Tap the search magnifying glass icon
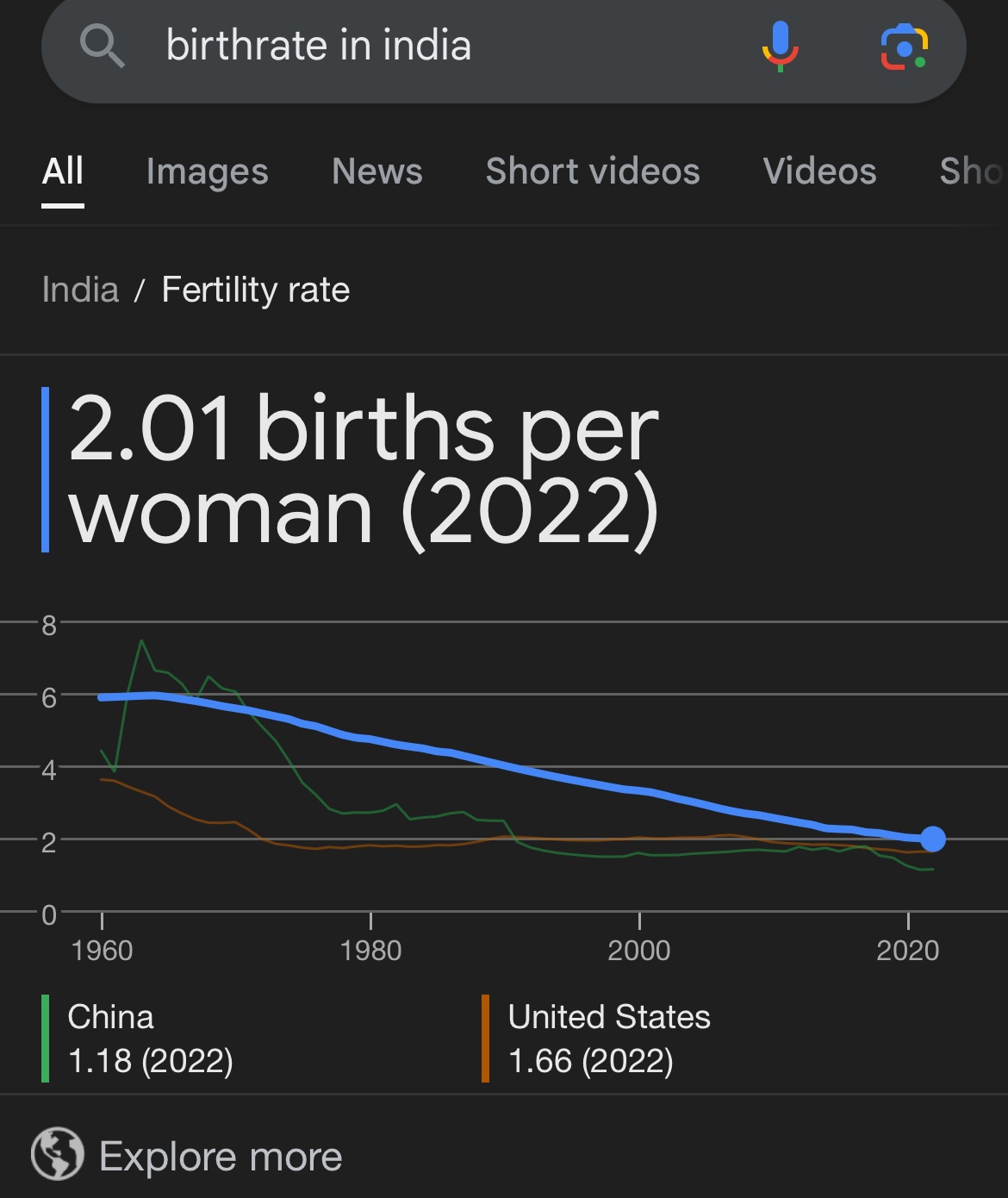The height and width of the screenshot is (1198, 1008). click(x=103, y=46)
